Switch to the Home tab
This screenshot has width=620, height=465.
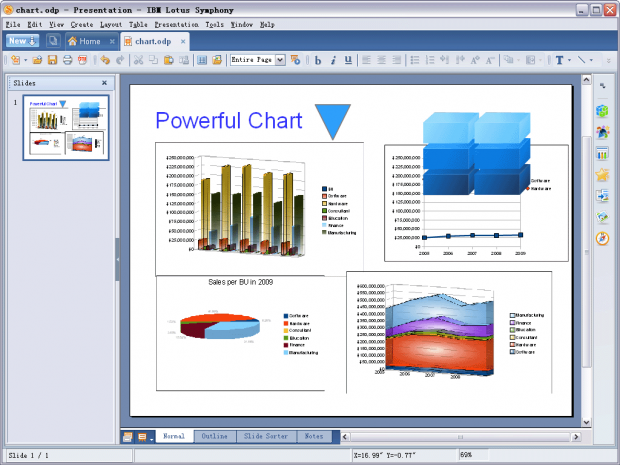83,41
